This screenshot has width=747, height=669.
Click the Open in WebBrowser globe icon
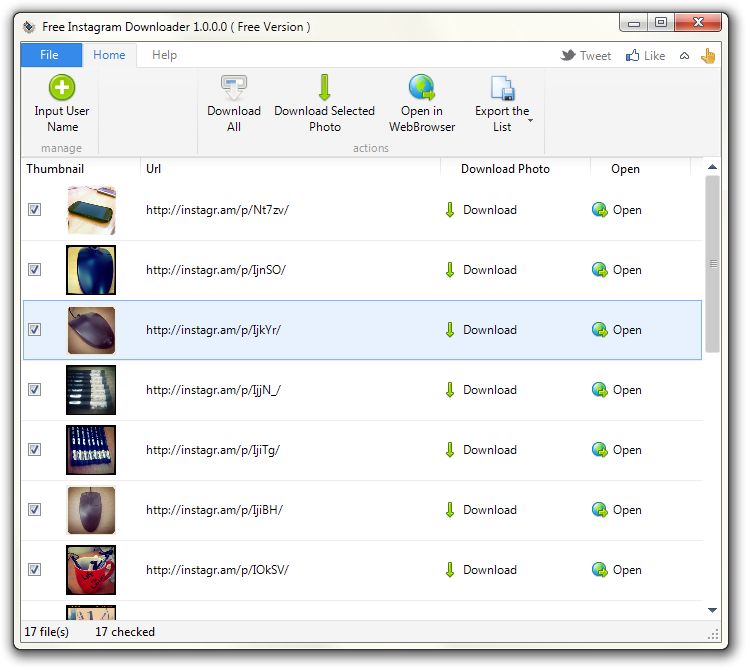click(422, 87)
